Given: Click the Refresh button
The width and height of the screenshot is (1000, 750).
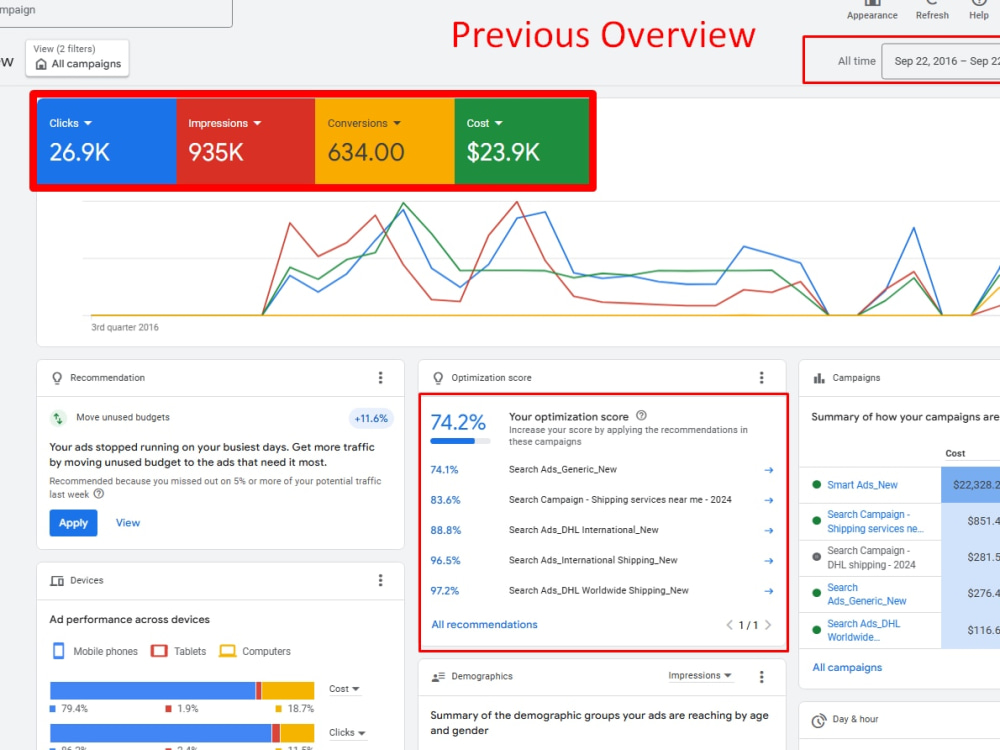Looking at the screenshot, I should [932, 10].
